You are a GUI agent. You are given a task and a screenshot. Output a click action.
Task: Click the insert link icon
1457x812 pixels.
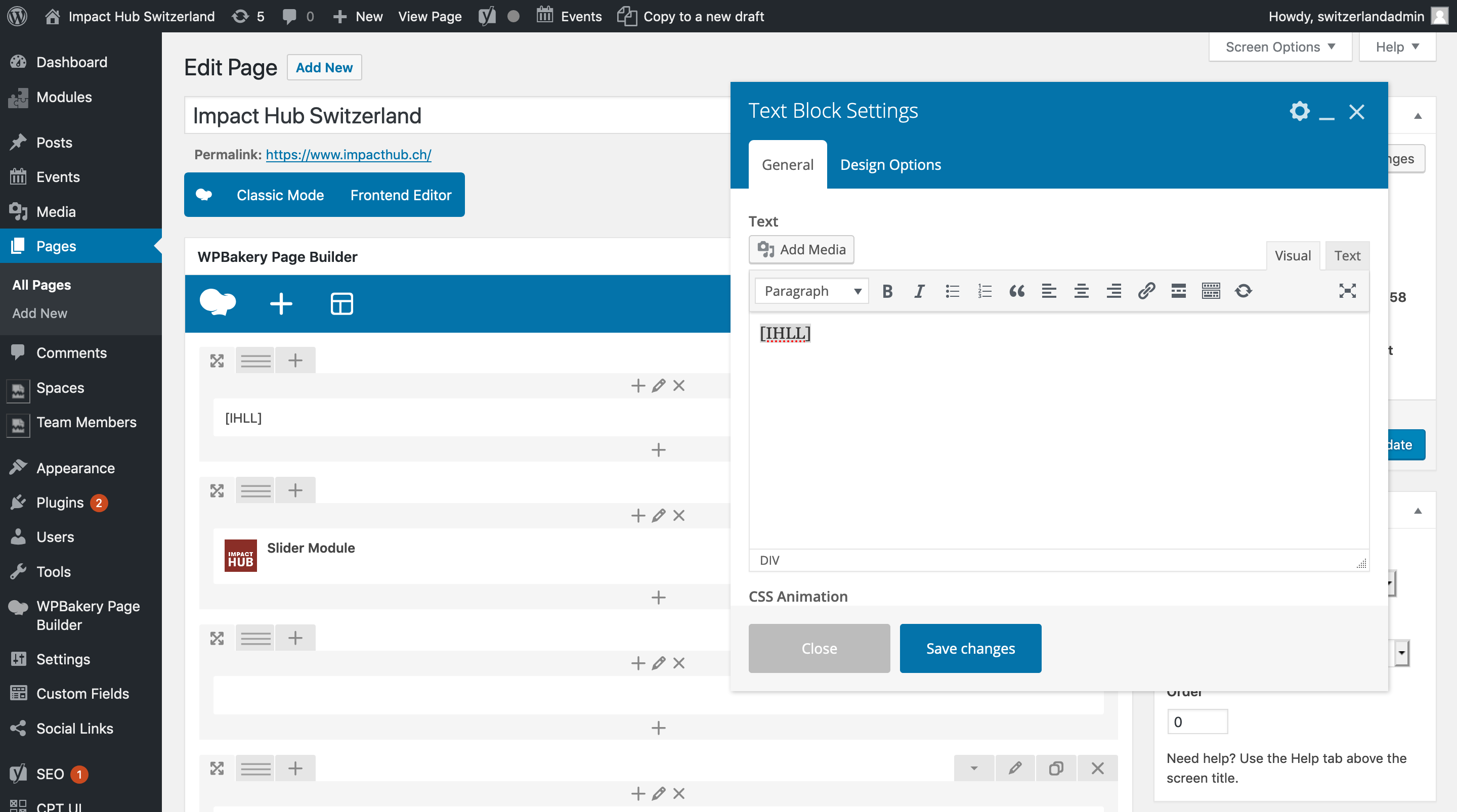1146,291
